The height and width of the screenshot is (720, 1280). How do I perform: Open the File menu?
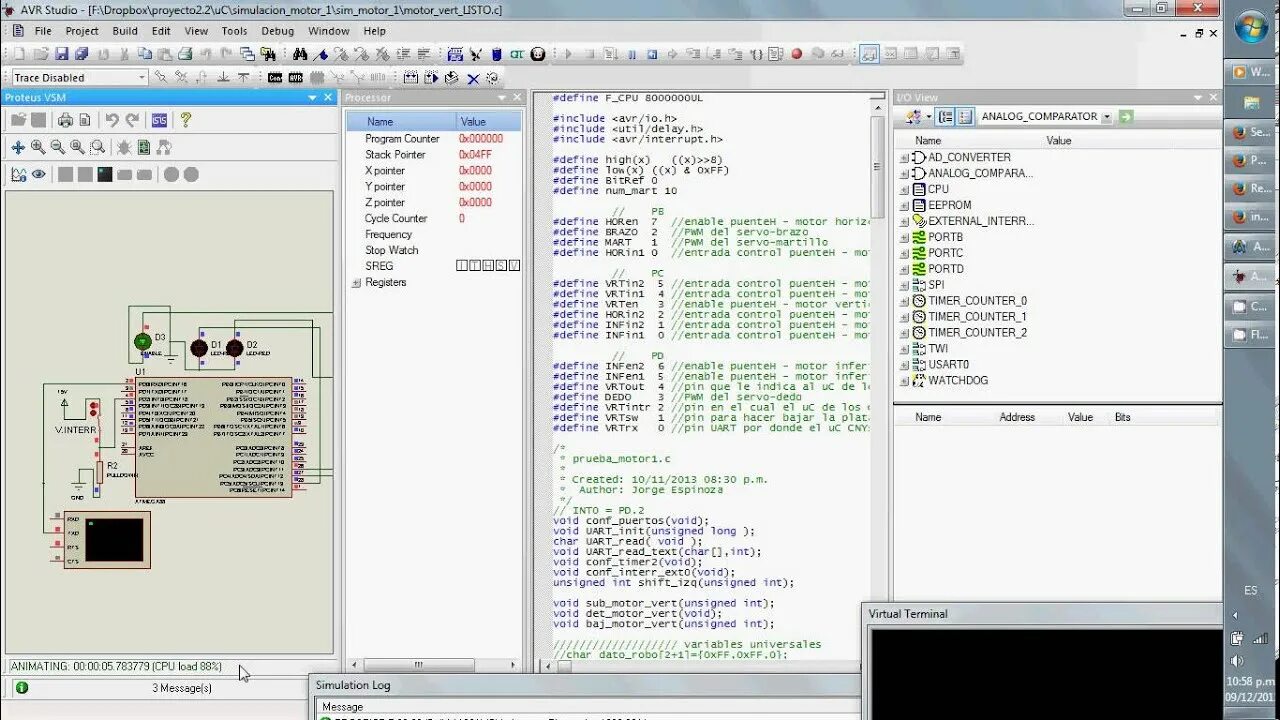(x=43, y=31)
